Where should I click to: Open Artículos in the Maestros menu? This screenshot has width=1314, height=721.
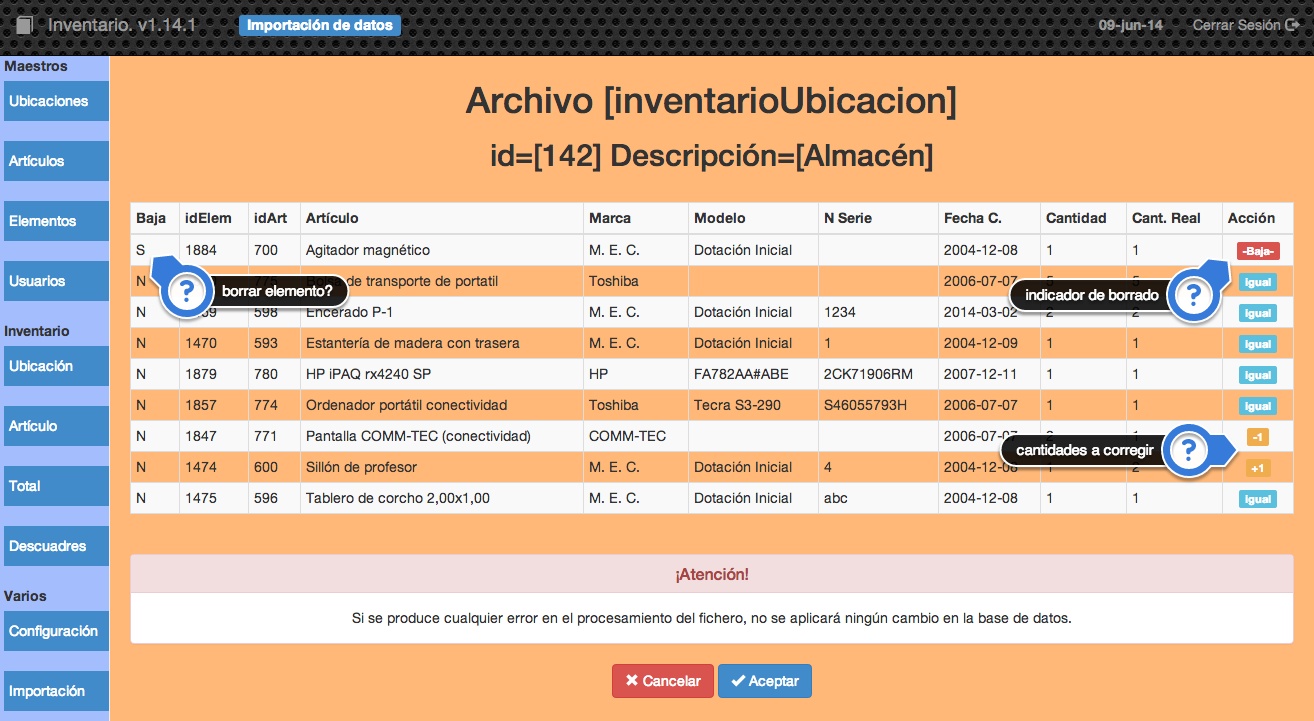(55, 161)
